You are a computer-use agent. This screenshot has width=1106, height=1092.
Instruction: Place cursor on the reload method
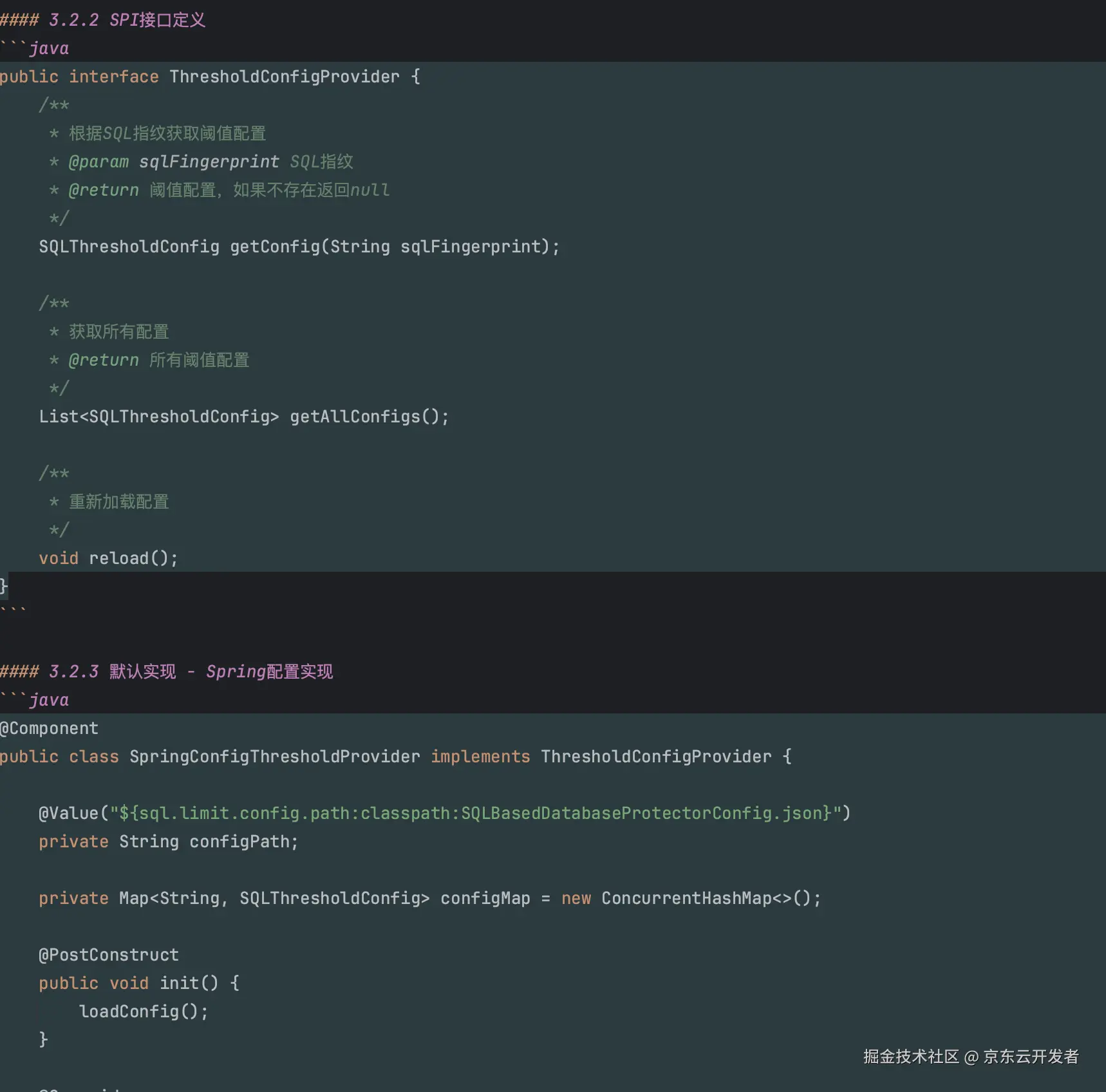118,558
